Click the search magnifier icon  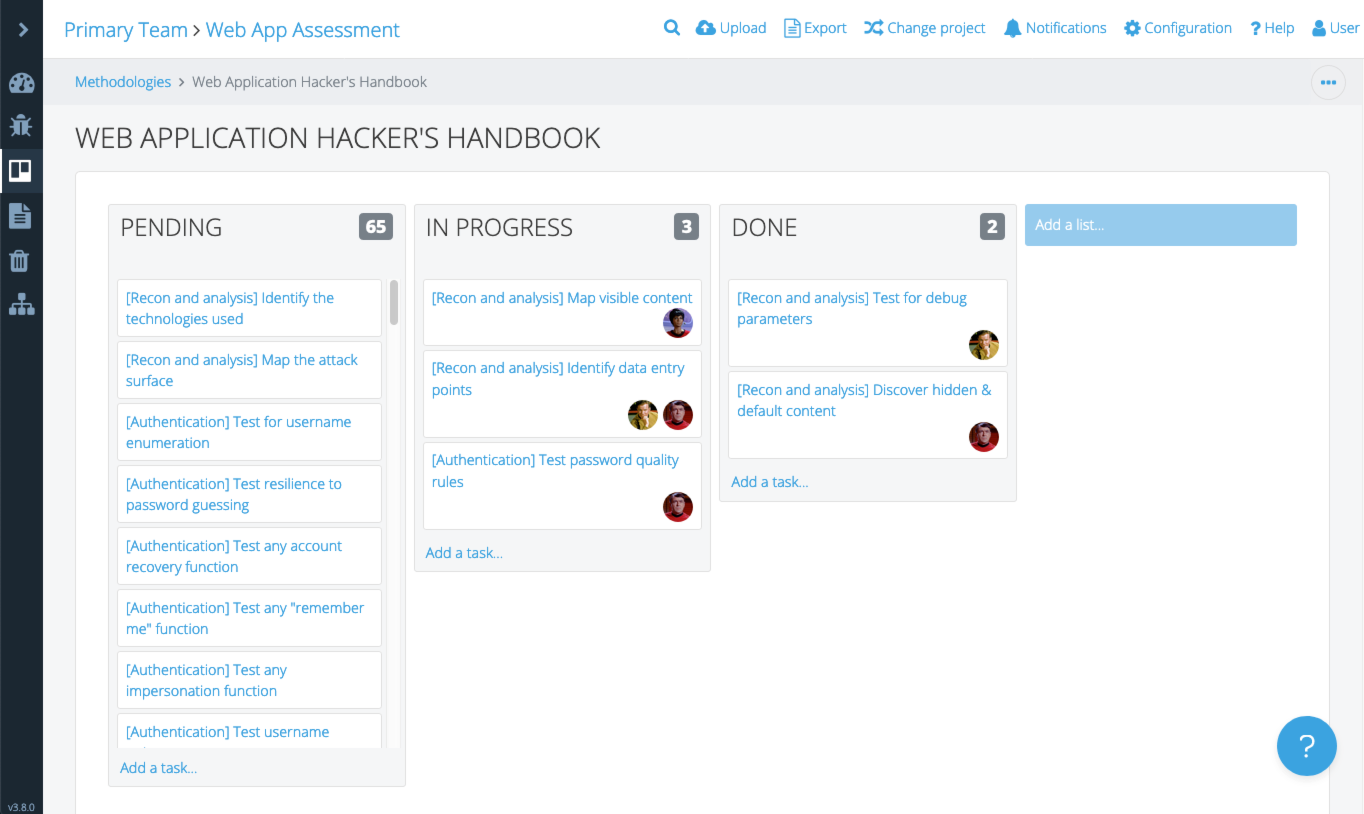672,28
